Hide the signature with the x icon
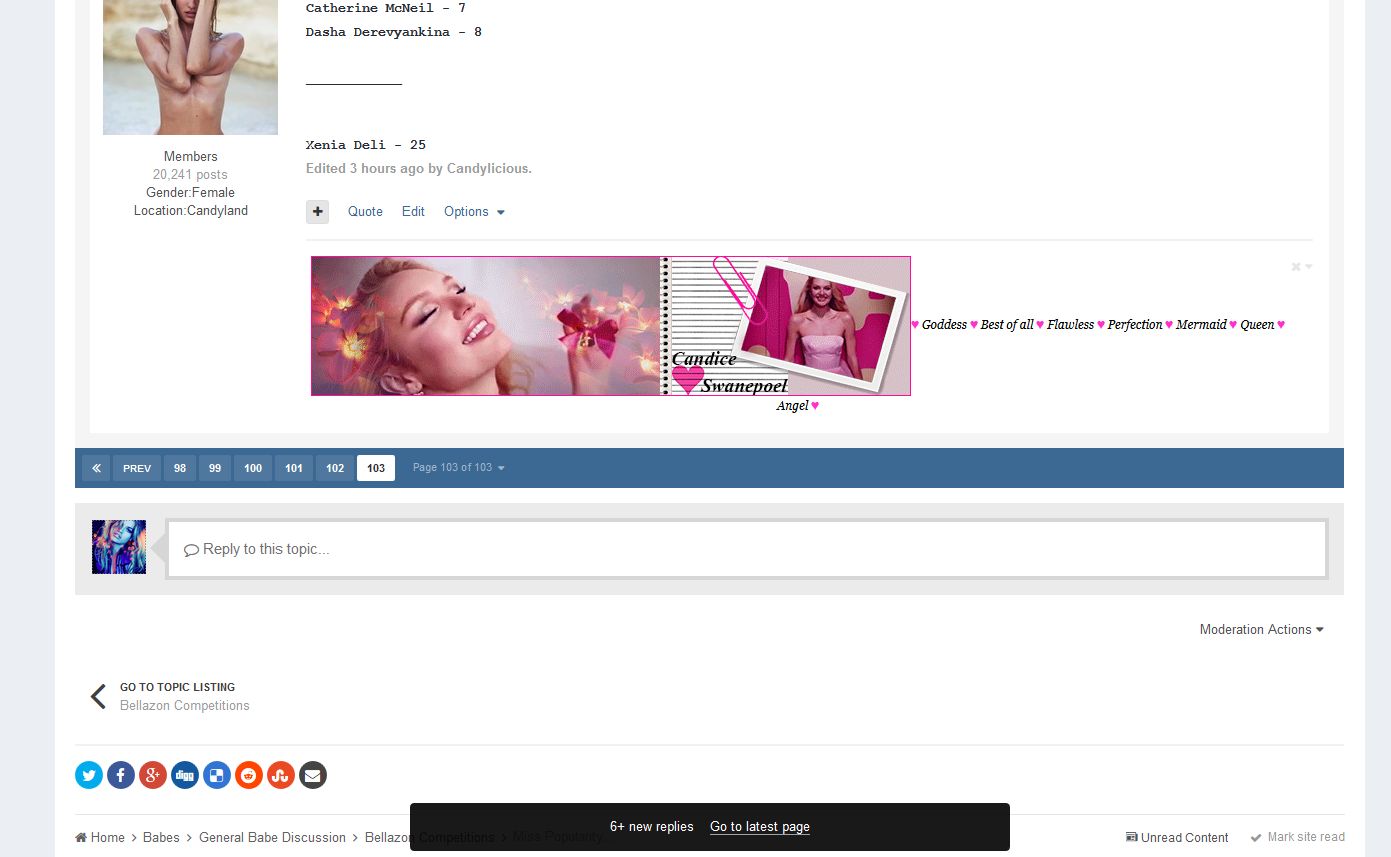This screenshot has width=1391, height=857. pos(1301,267)
